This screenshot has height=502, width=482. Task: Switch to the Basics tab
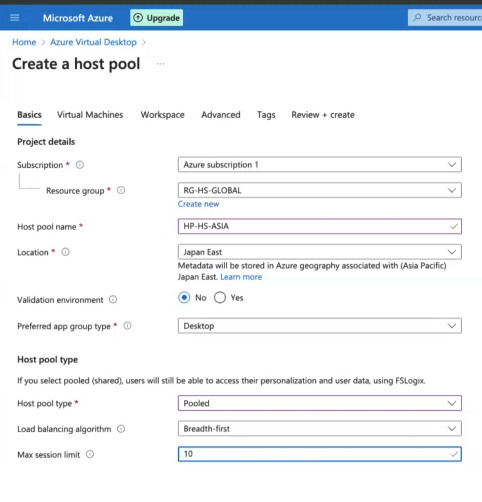pos(29,115)
